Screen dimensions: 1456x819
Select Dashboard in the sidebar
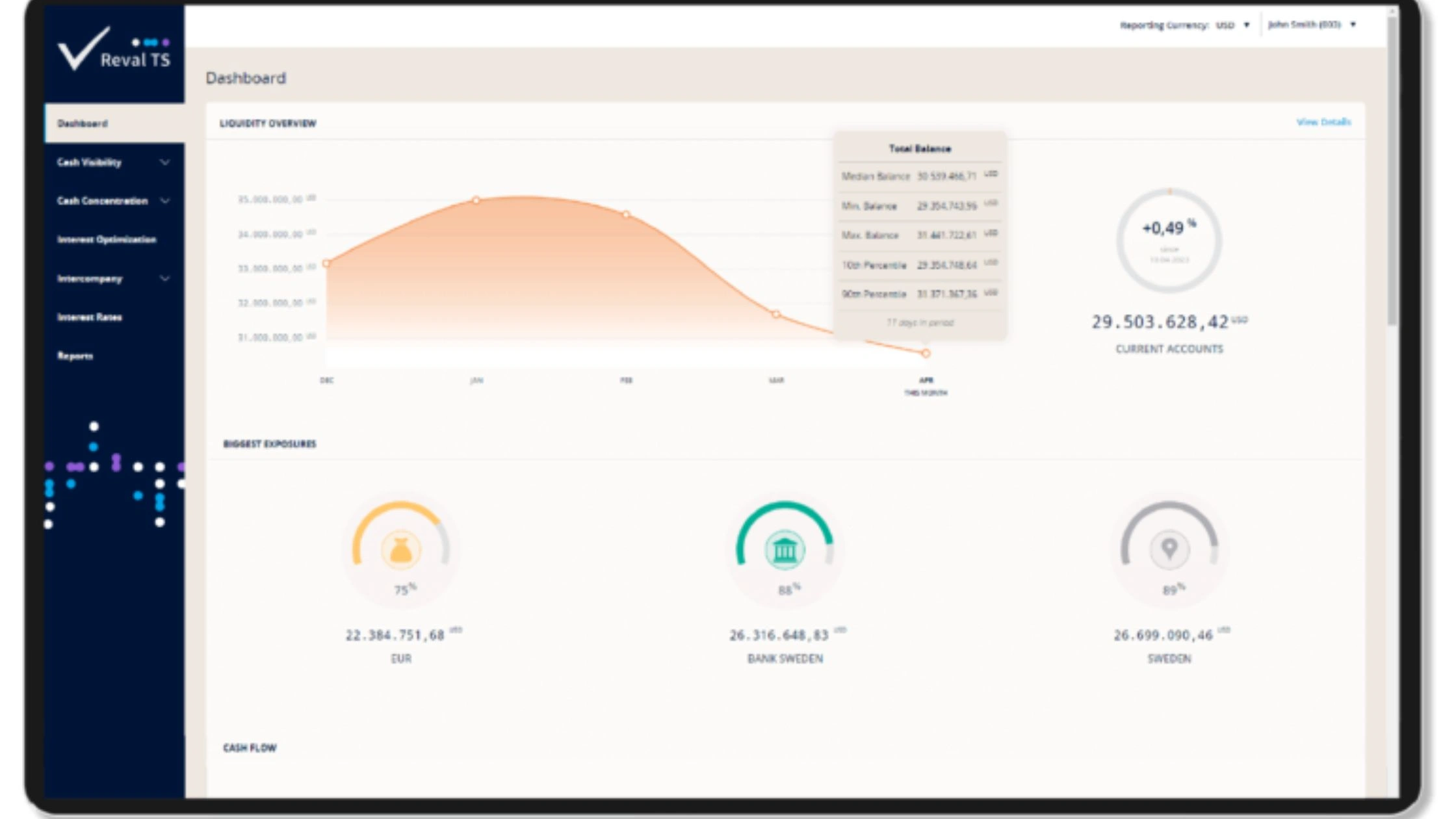tap(83, 123)
